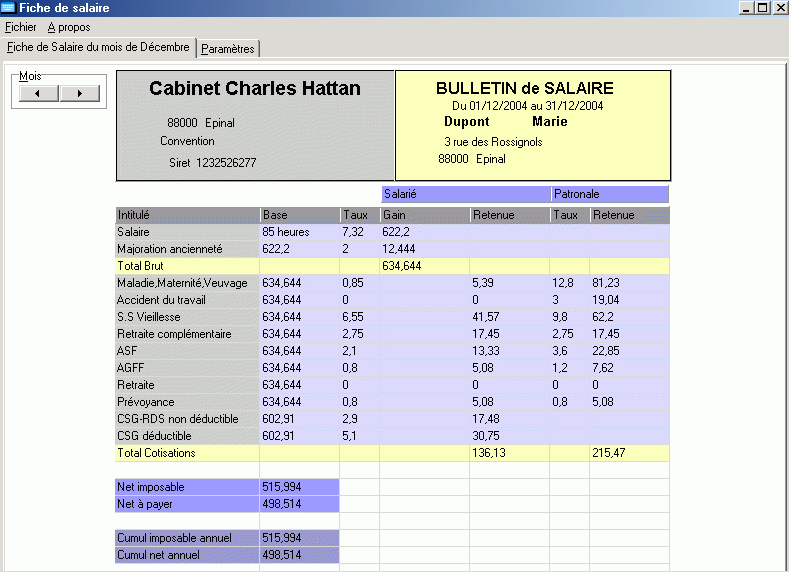Select the S.S Vieillesse row label
The width and height of the screenshot is (789, 572).
tap(187, 317)
